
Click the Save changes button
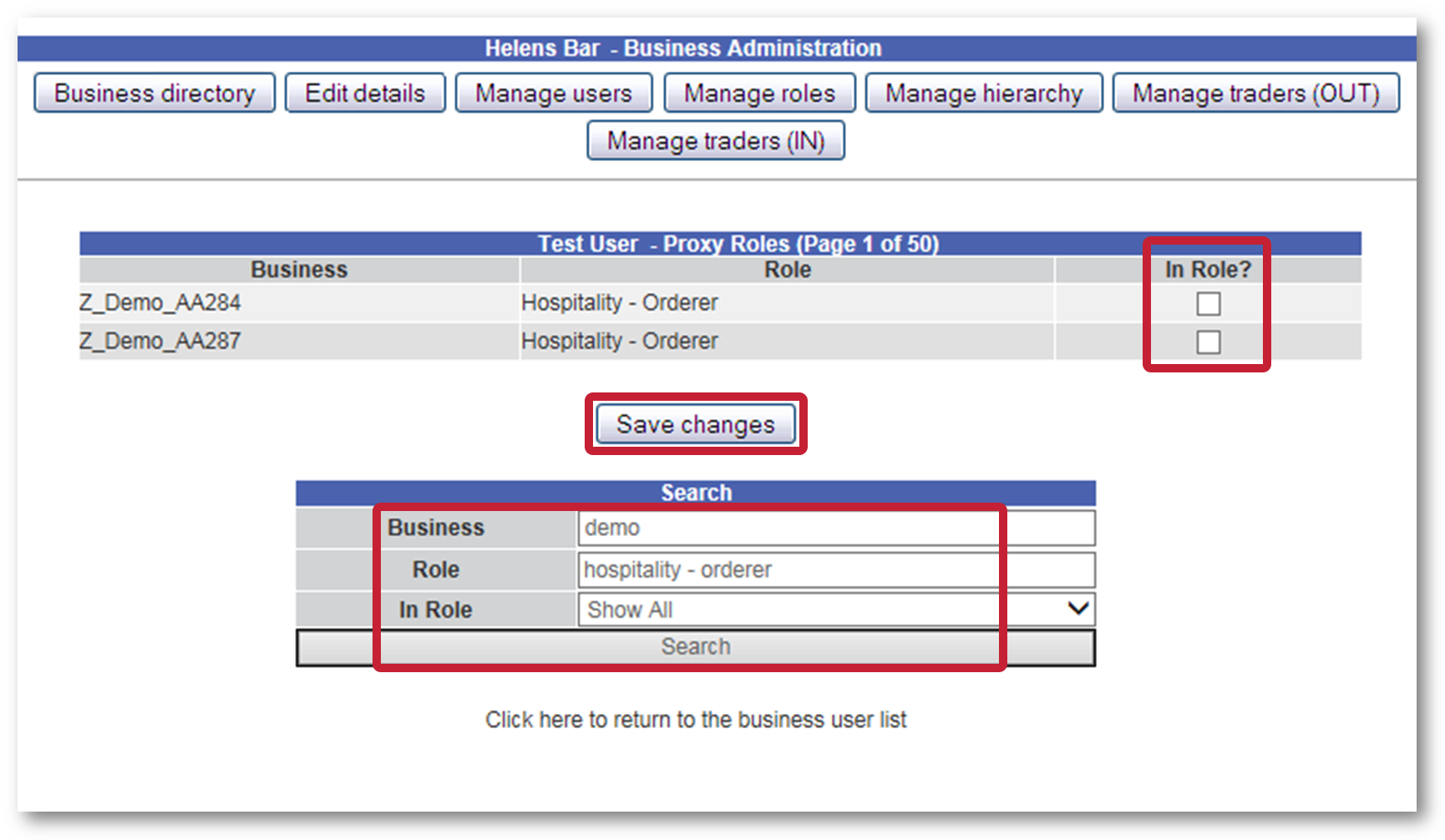(x=696, y=424)
